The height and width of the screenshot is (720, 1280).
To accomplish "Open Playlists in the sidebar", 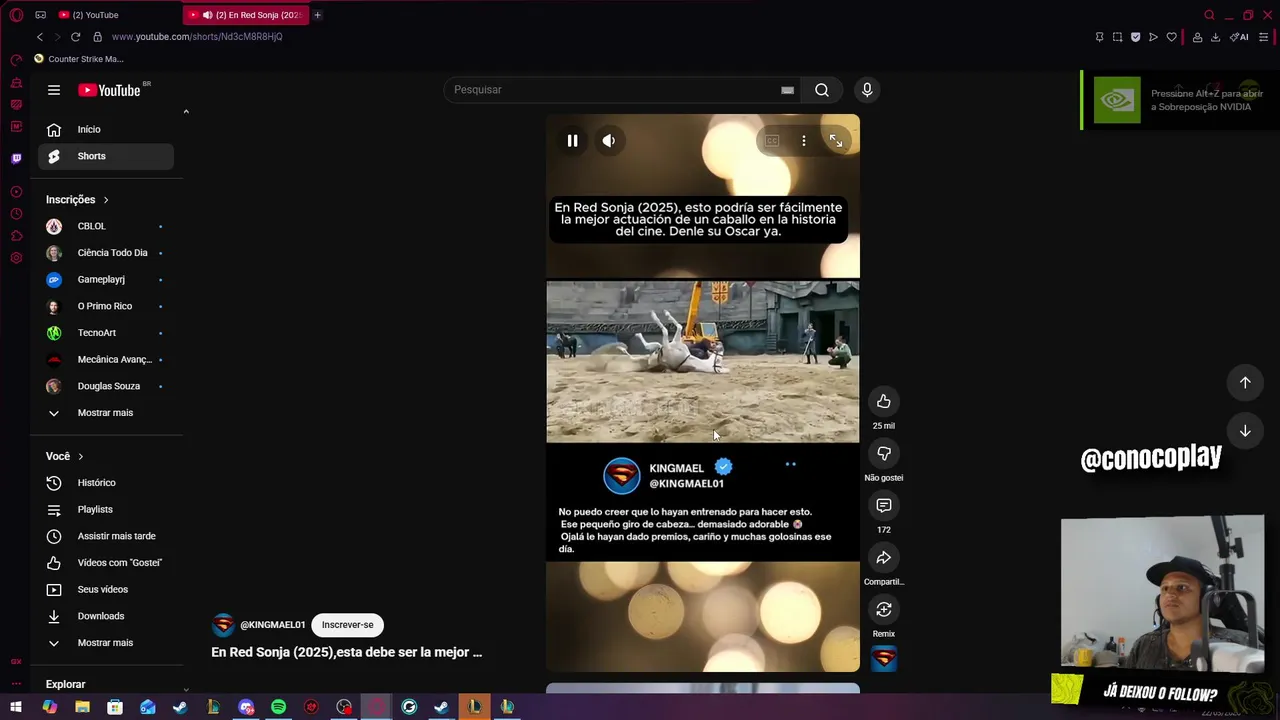I will 106,510.
